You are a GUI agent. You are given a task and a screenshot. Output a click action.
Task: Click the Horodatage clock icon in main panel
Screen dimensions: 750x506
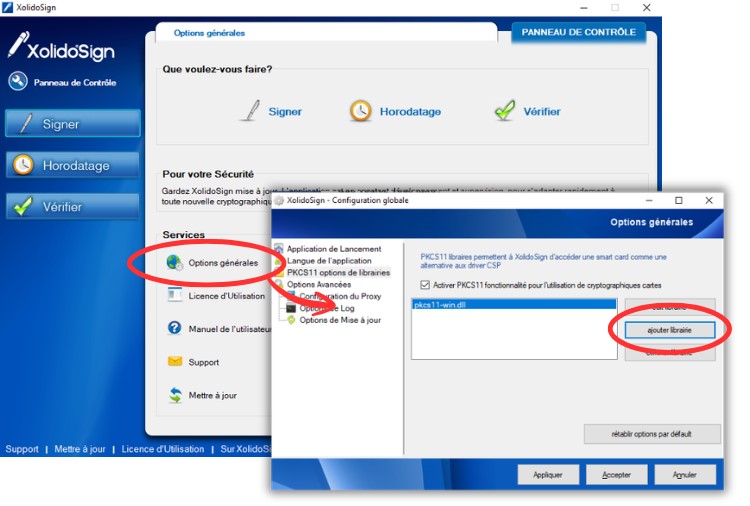pyautogui.click(x=360, y=110)
